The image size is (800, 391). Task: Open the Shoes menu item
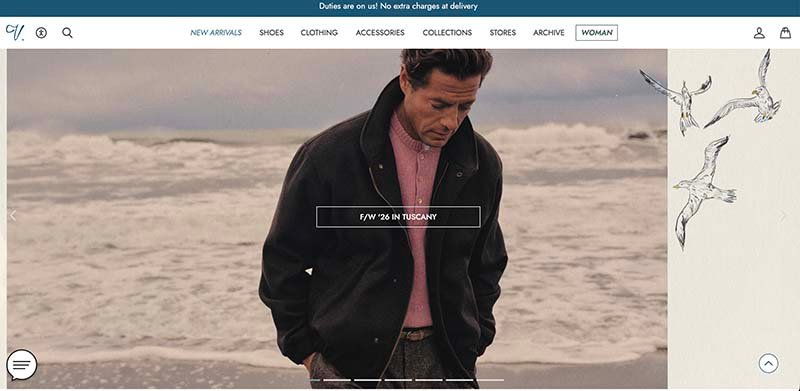(x=271, y=33)
